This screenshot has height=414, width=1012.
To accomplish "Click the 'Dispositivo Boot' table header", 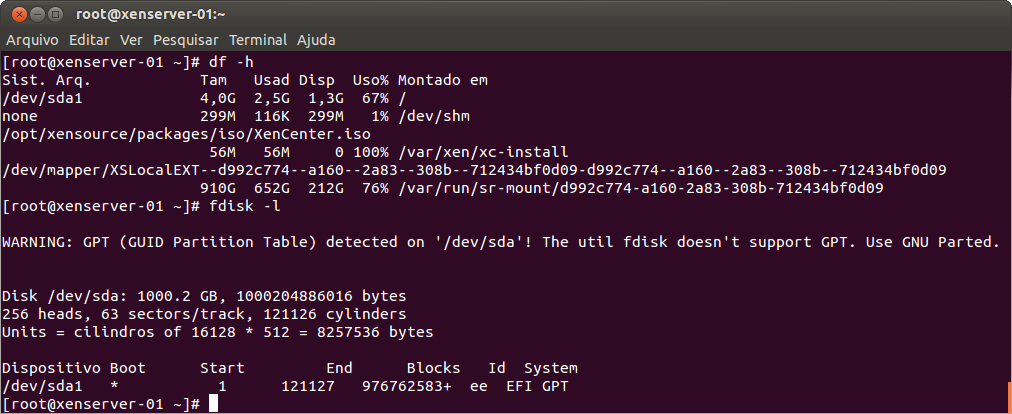I will pyautogui.click(x=74, y=368).
